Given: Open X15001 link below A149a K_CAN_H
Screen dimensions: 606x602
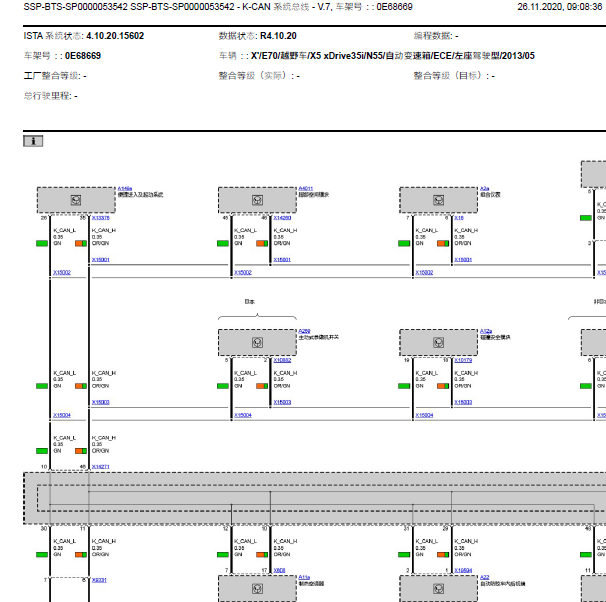Looking at the screenshot, I should pyautogui.click(x=100, y=260).
